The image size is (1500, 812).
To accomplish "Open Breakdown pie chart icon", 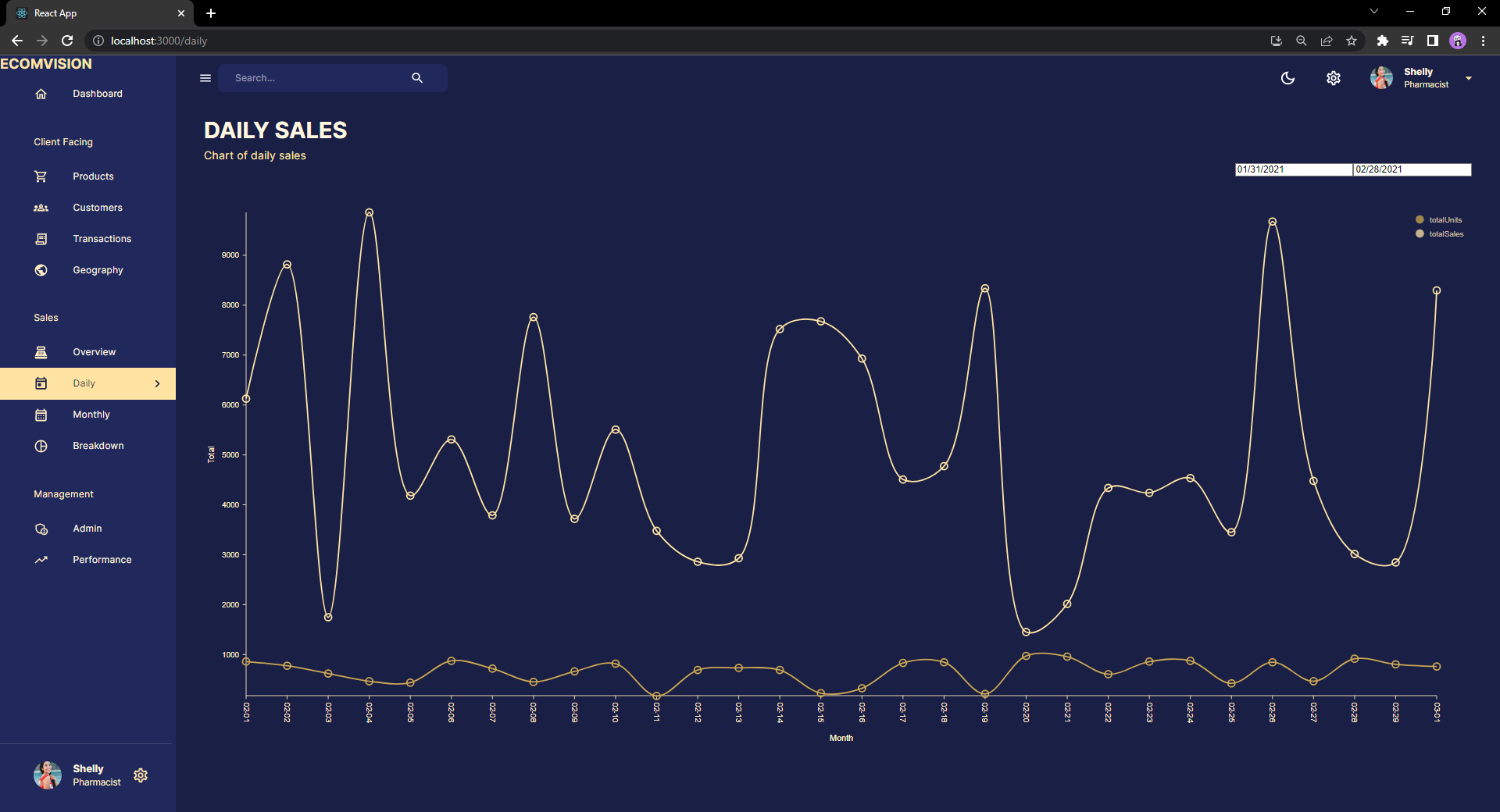I will tap(41, 446).
